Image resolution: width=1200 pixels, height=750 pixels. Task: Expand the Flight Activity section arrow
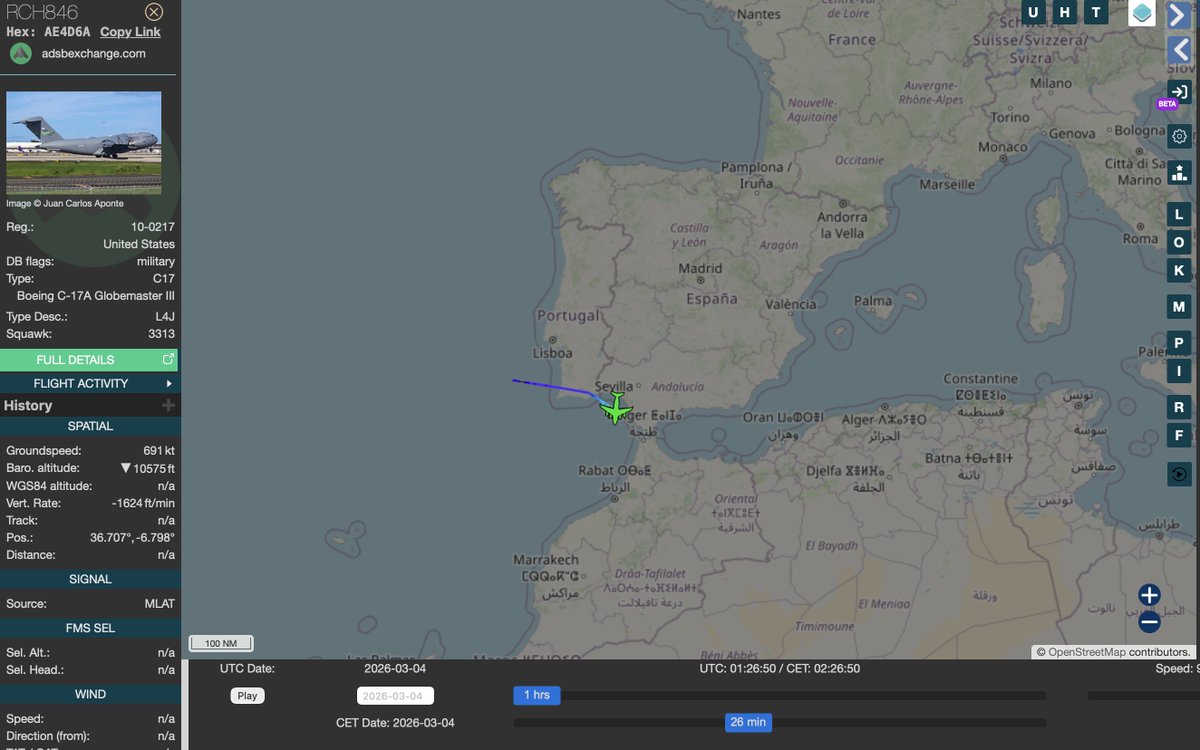coord(170,383)
